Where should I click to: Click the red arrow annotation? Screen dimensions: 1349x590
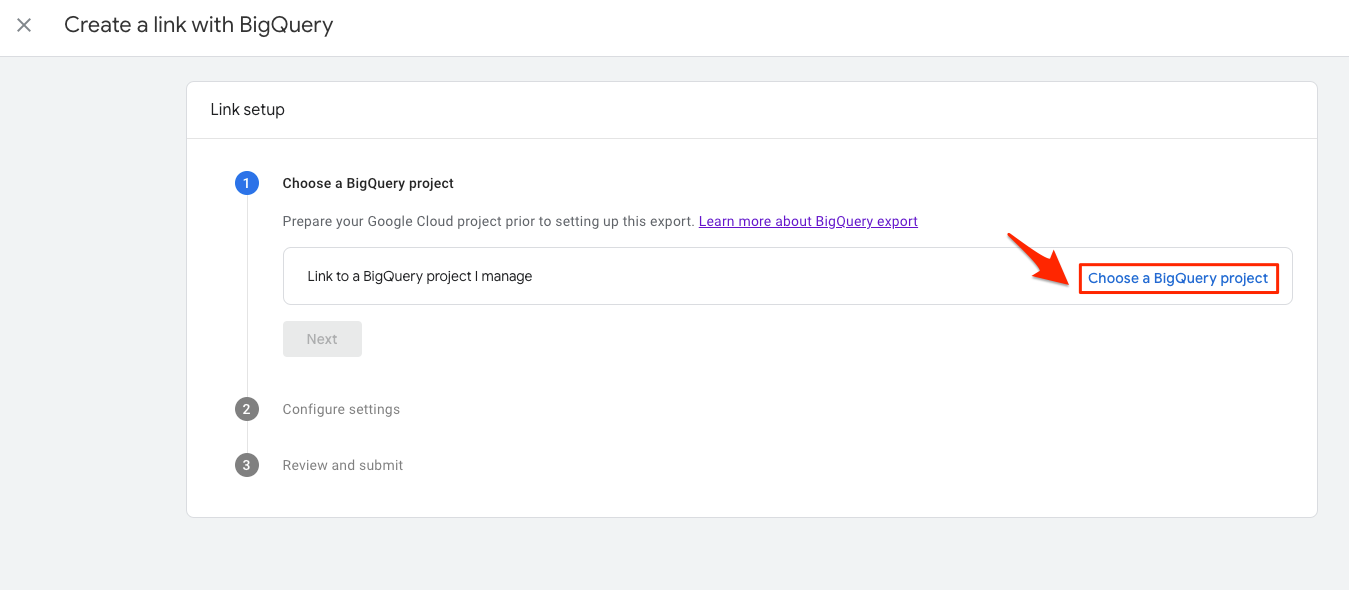click(1038, 260)
